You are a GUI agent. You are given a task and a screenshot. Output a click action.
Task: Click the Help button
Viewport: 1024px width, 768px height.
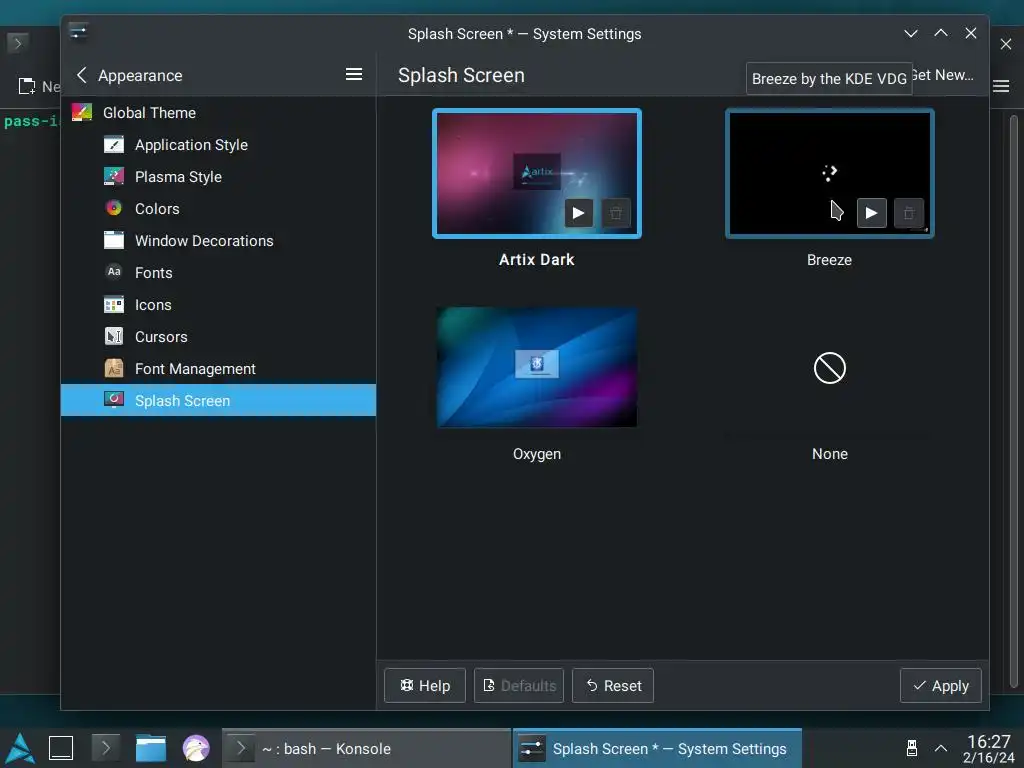click(x=425, y=686)
